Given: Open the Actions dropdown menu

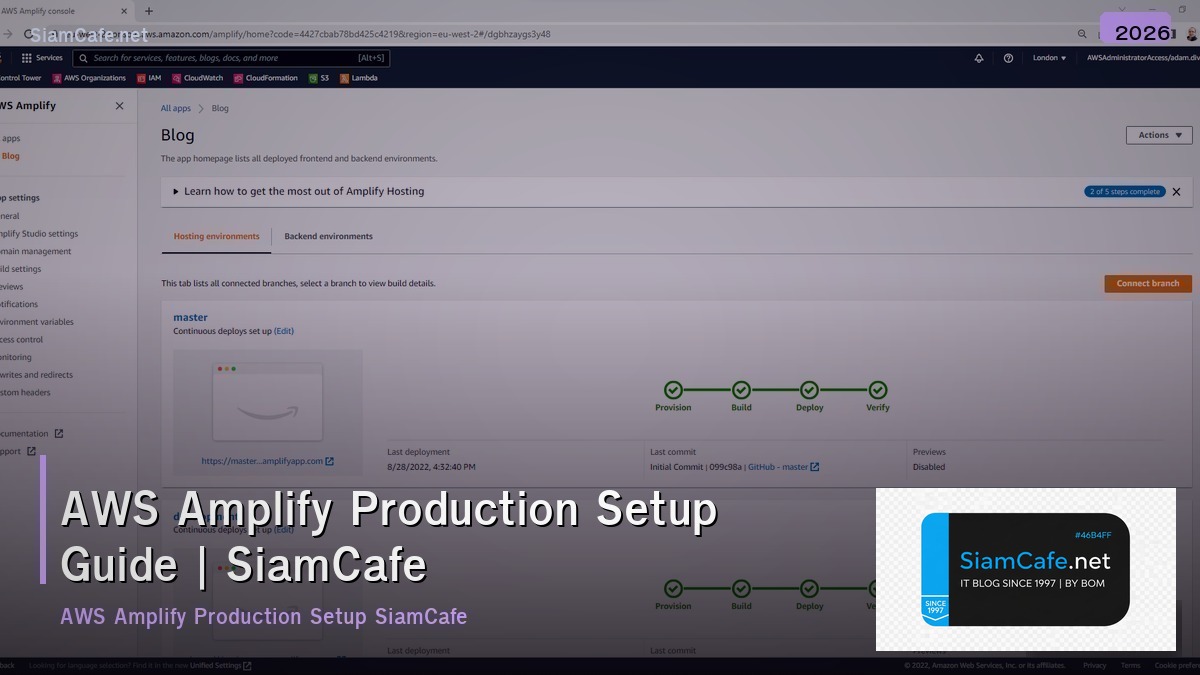Looking at the screenshot, I should (1159, 134).
